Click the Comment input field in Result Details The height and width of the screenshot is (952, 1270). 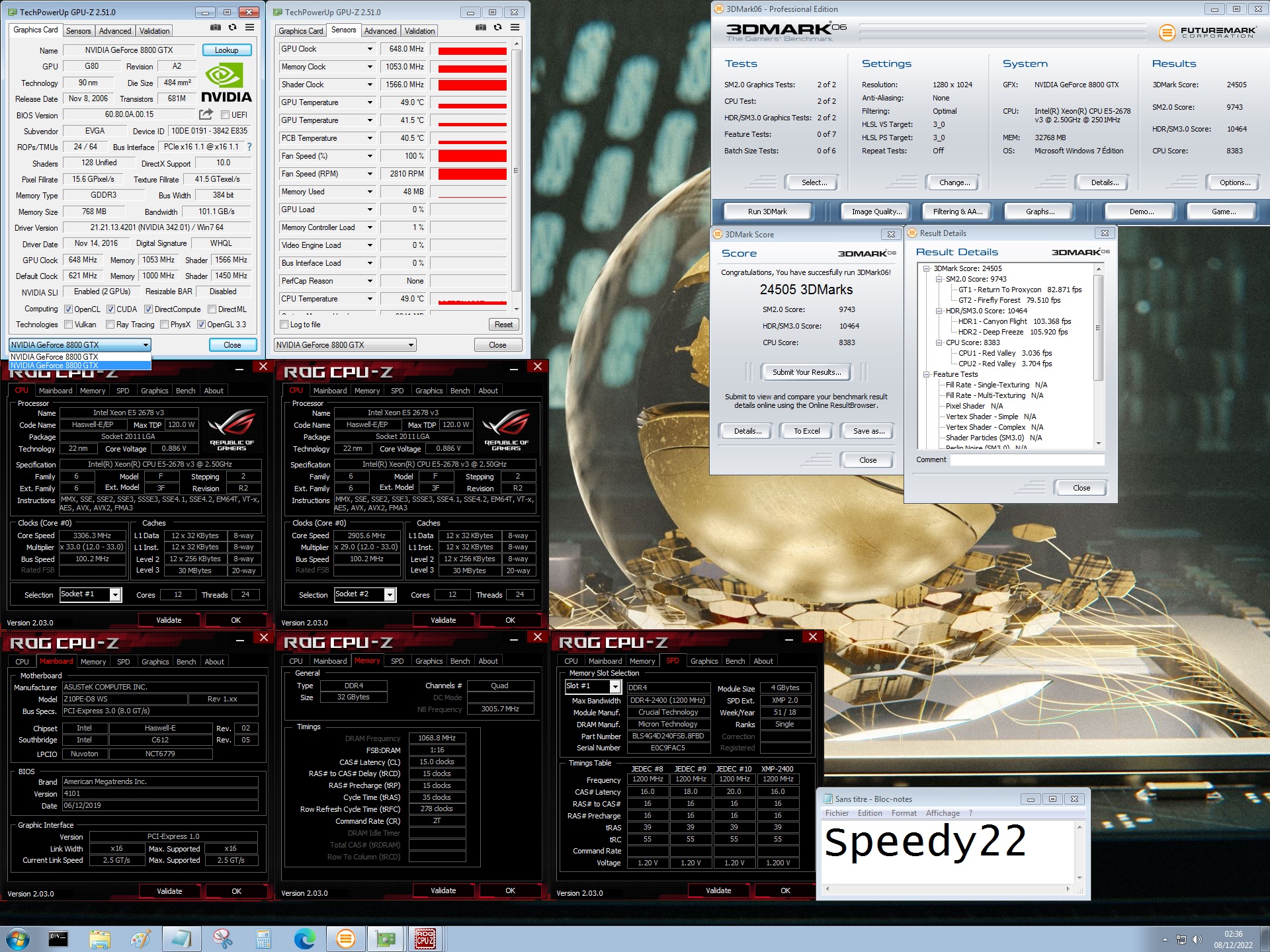[1028, 459]
